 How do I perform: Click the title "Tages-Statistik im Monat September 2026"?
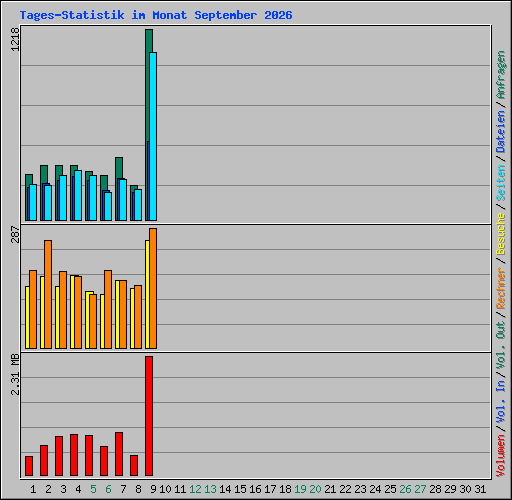(156, 15)
